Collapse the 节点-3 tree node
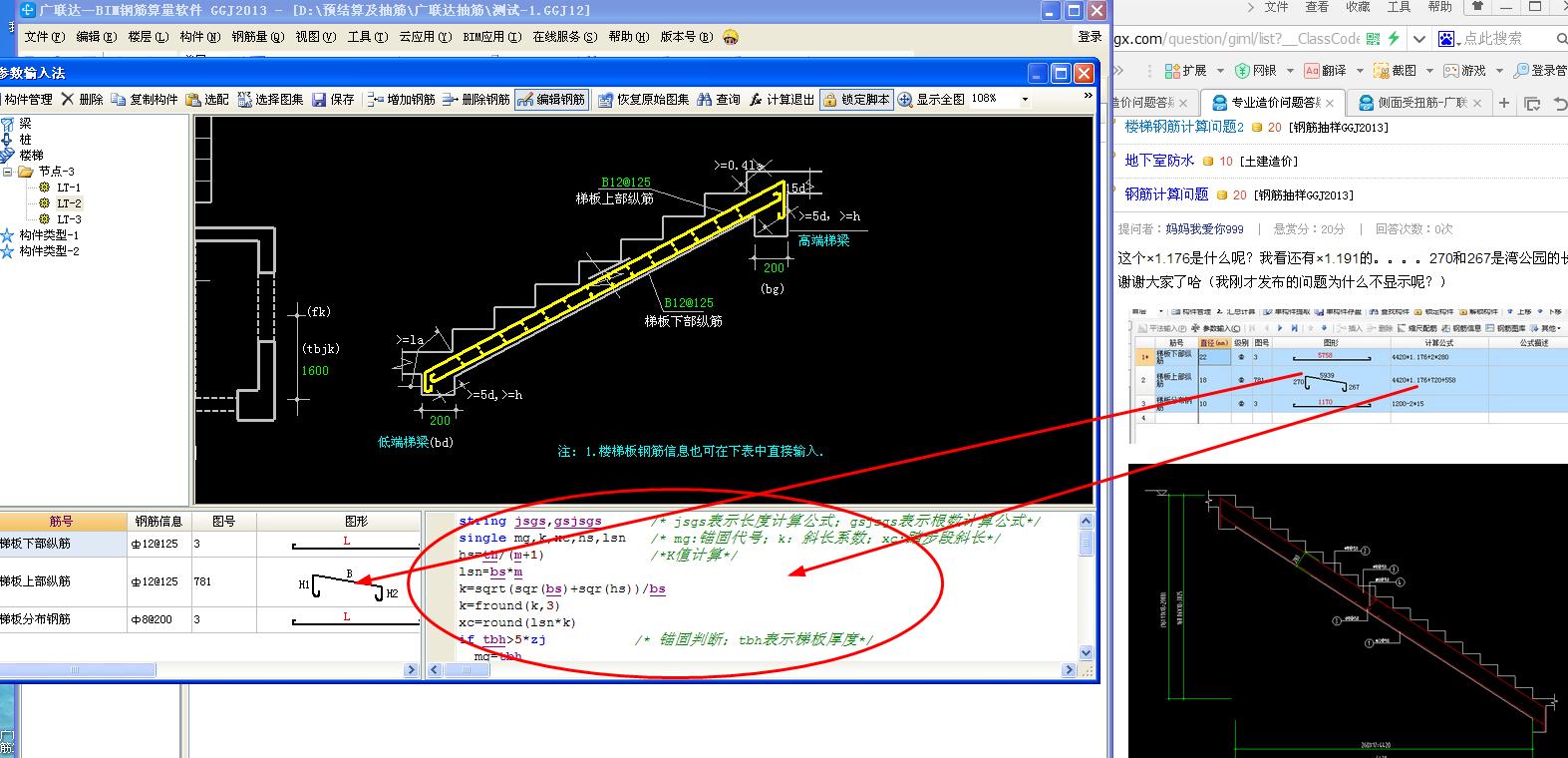1568x758 pixels. (9, 172)
